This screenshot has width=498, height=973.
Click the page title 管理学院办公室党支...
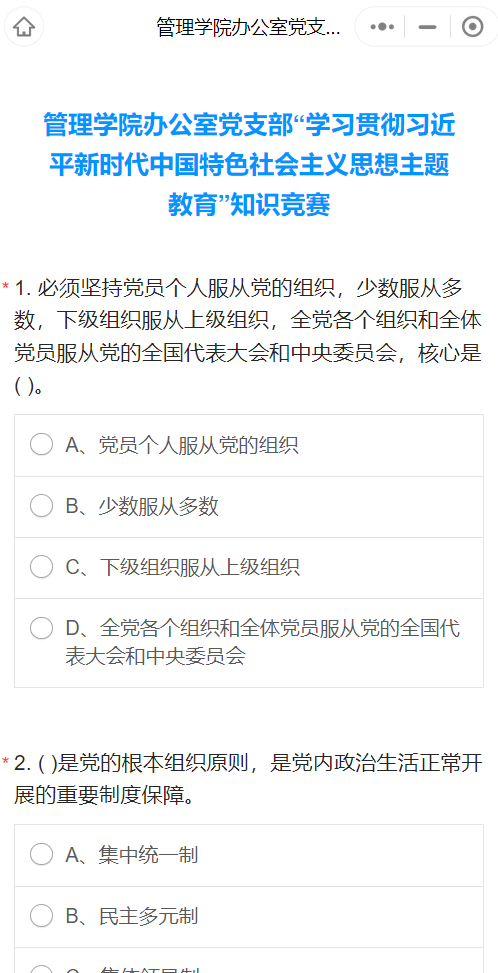point(248,27)
